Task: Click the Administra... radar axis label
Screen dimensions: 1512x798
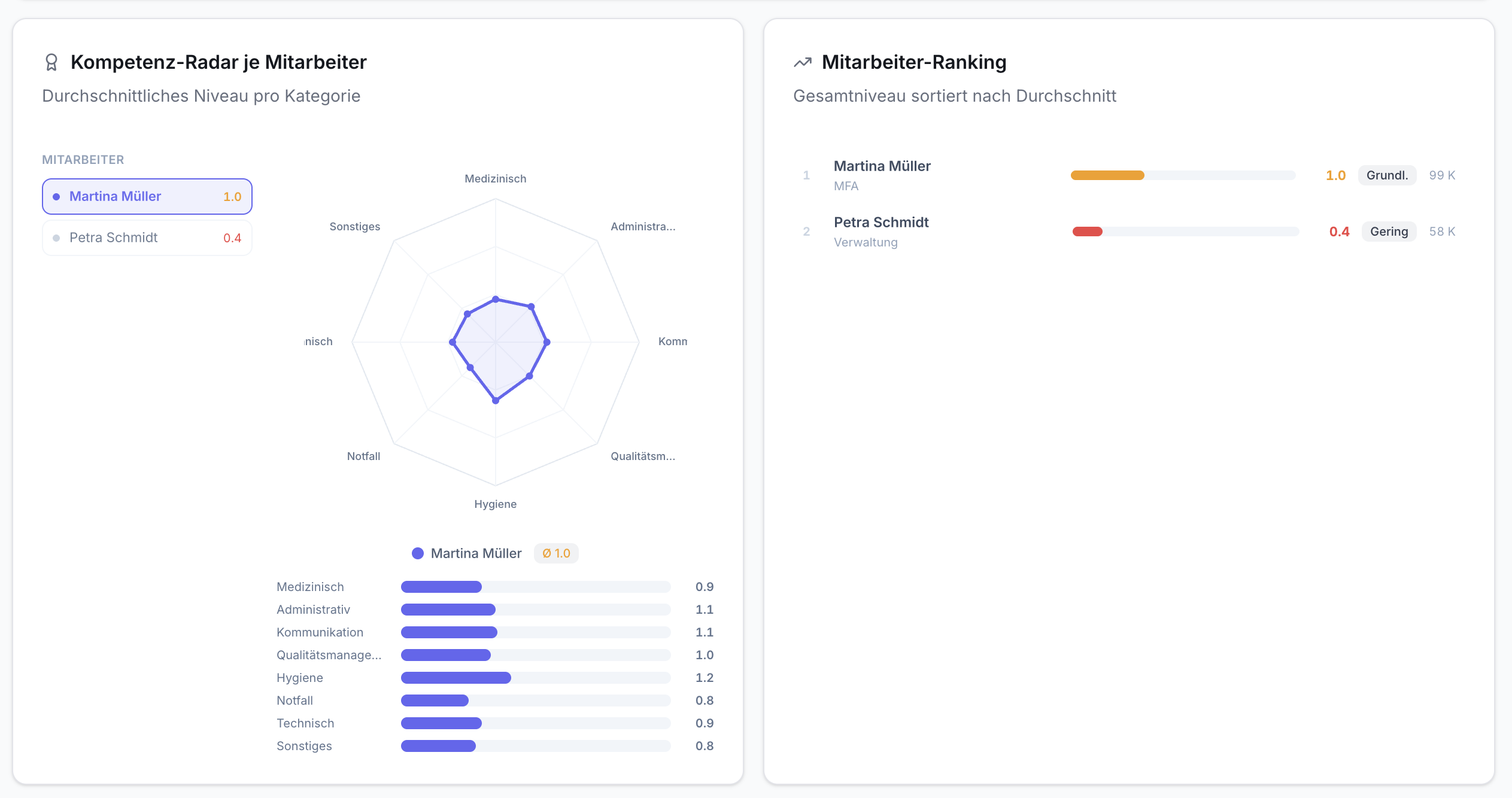Action: tap(643, 227)
